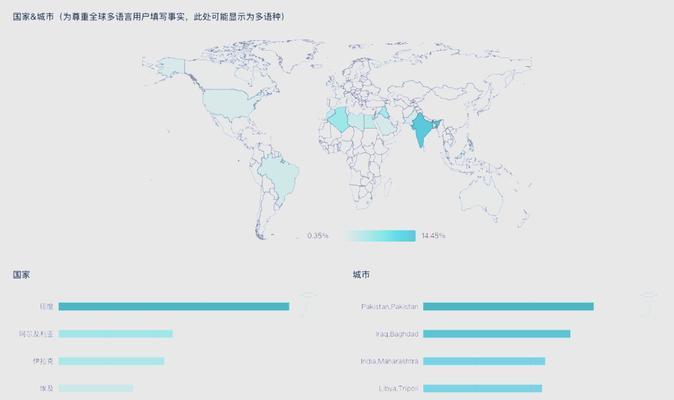Click the 国家 section heading
674x400 pixels.
tap(21, 275)
